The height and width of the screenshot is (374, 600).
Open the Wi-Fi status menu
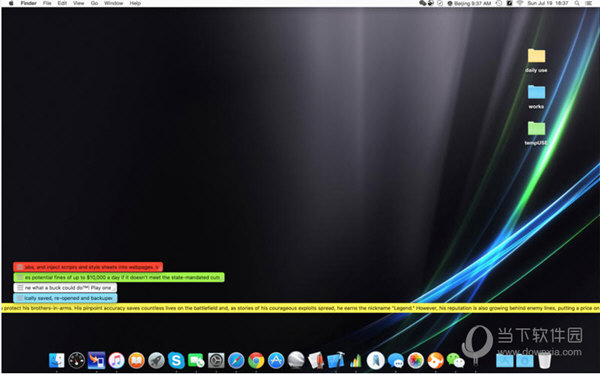click(520, 3)
